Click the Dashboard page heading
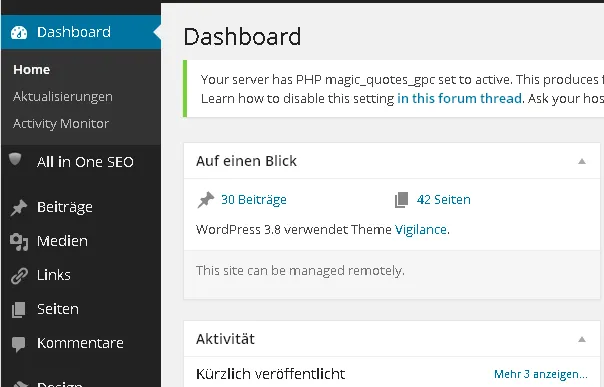 (x=242, y=37)
